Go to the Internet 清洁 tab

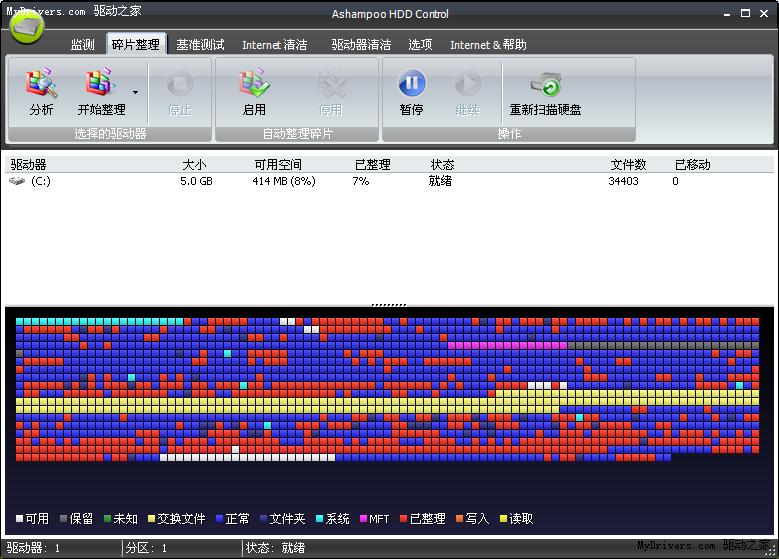tap(274, 45)
